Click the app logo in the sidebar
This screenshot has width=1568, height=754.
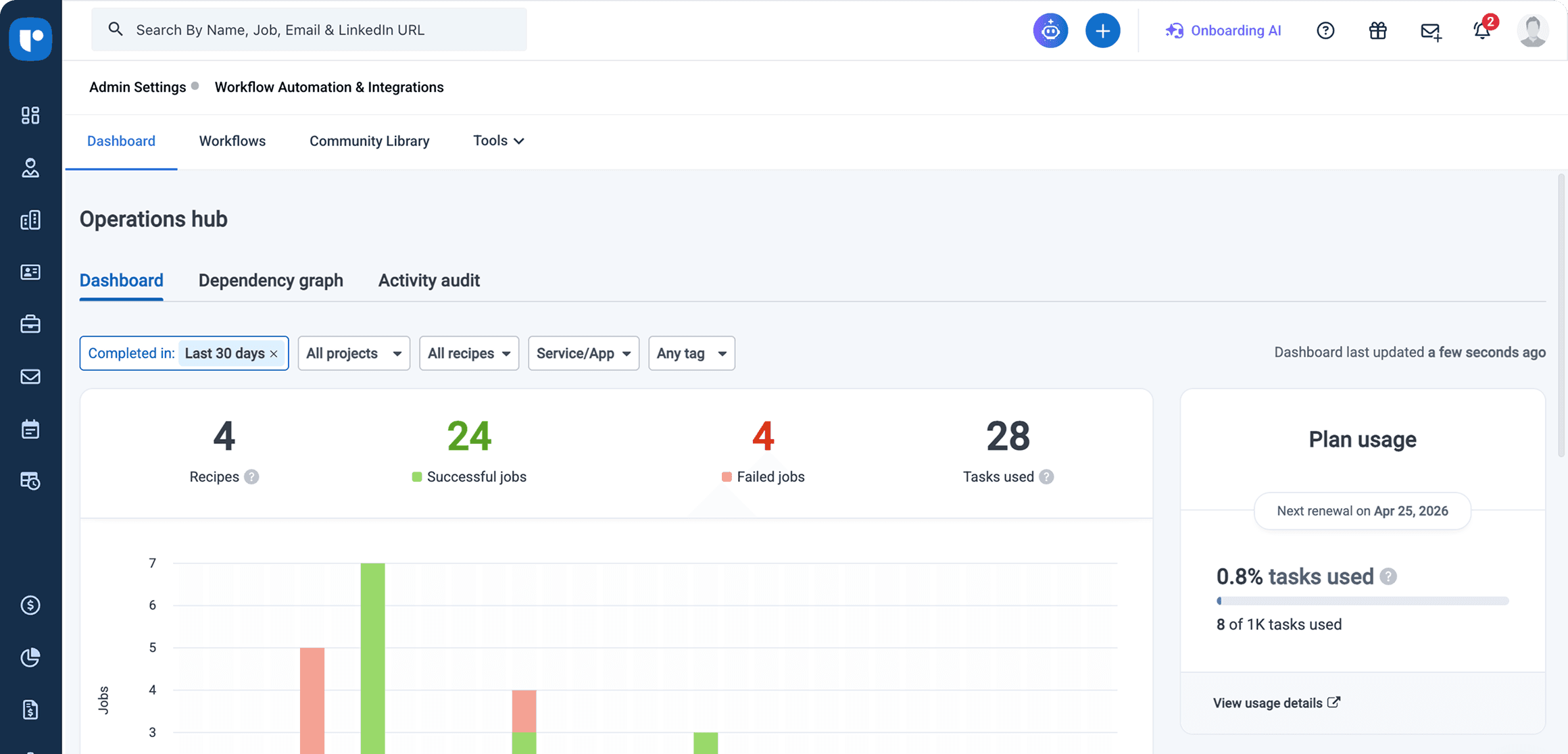coord(30,39)
